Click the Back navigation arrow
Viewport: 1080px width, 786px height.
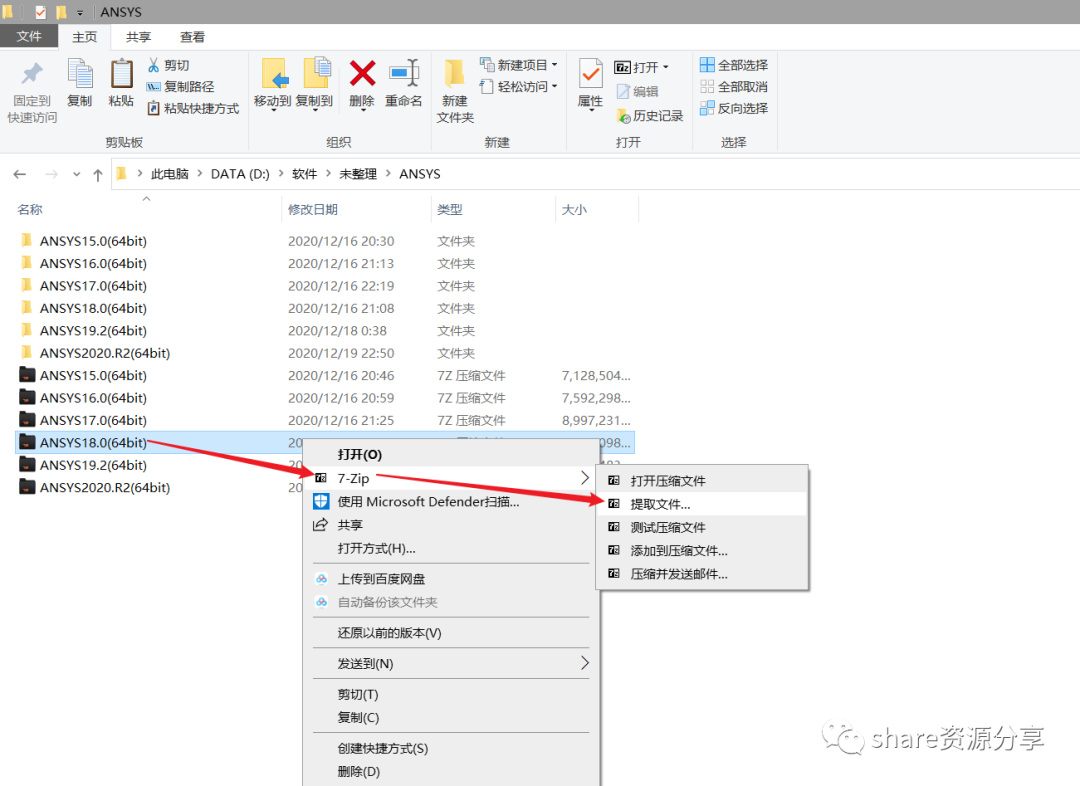(x=20, y=174)
